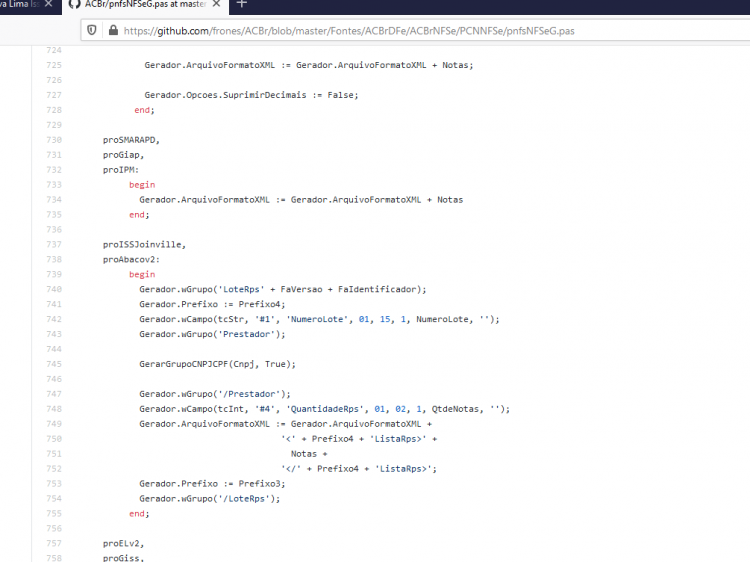
Task: Select line number 725
Action: (54, 65)
